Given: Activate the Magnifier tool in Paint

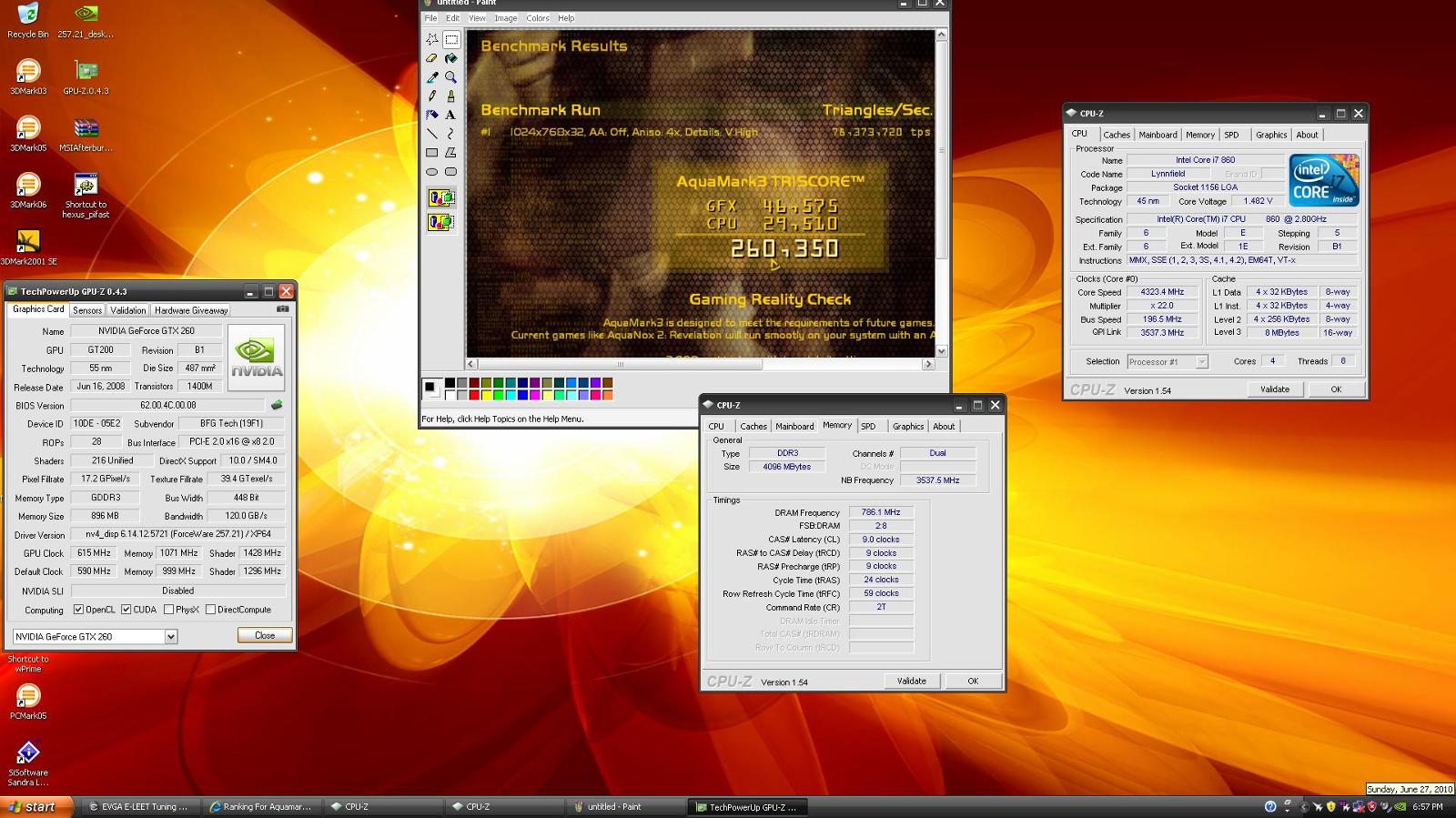Looking at the screenshot, I should 450,77.
